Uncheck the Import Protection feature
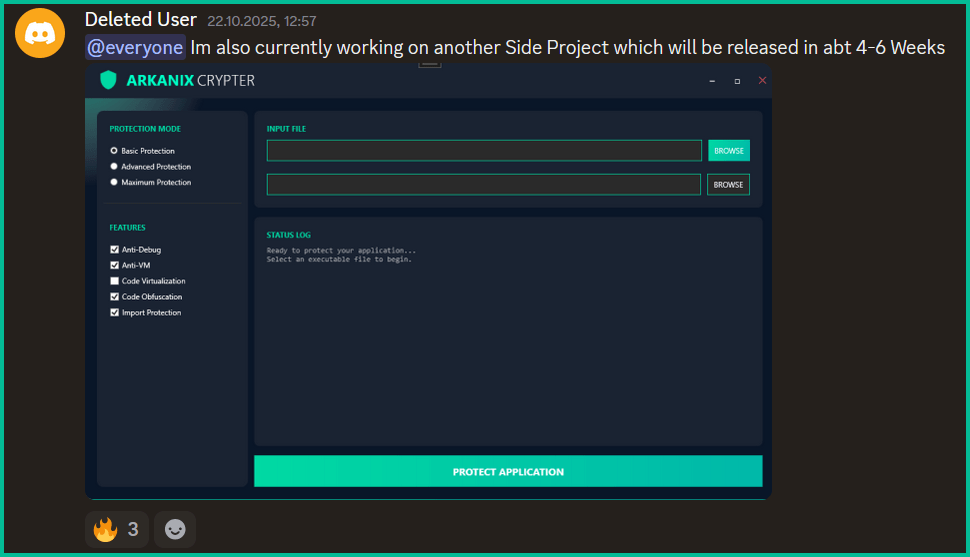 114,313
